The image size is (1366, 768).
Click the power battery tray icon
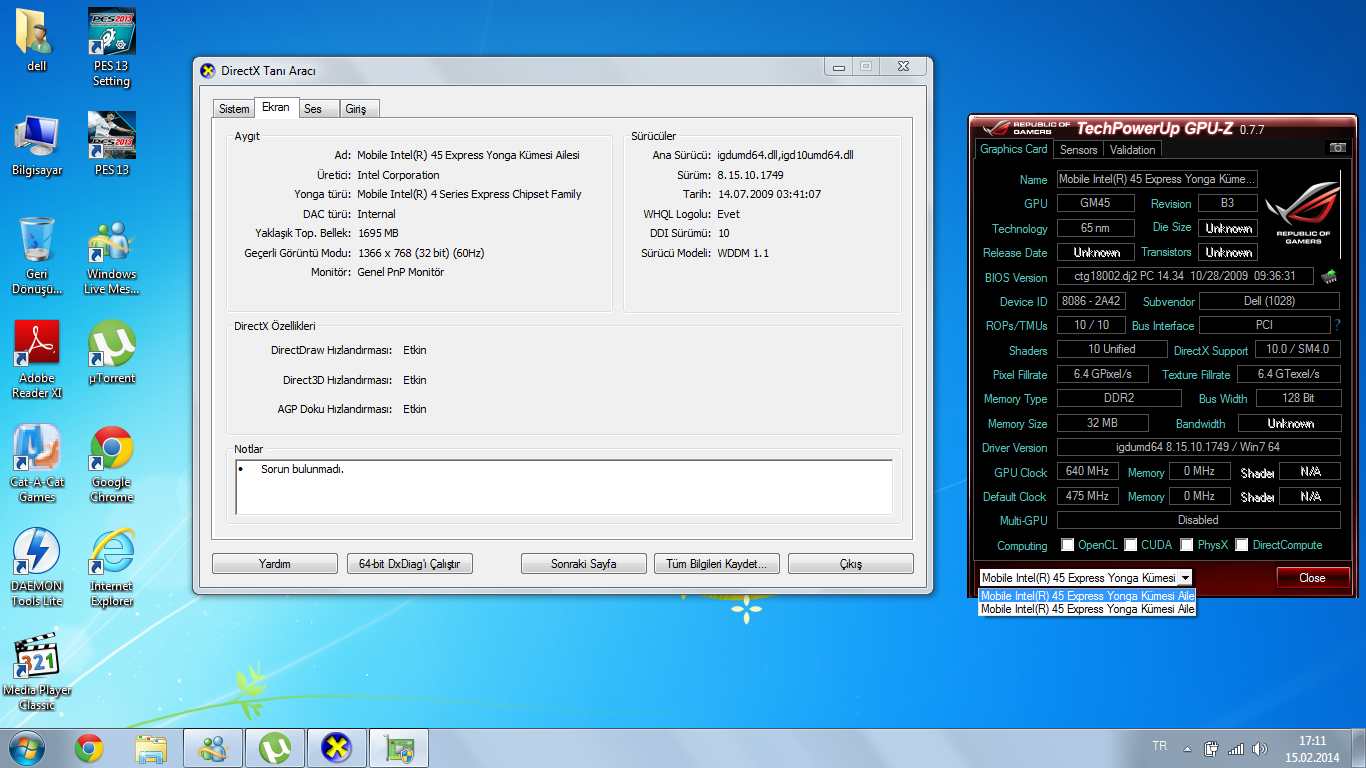pos(1211,749)
